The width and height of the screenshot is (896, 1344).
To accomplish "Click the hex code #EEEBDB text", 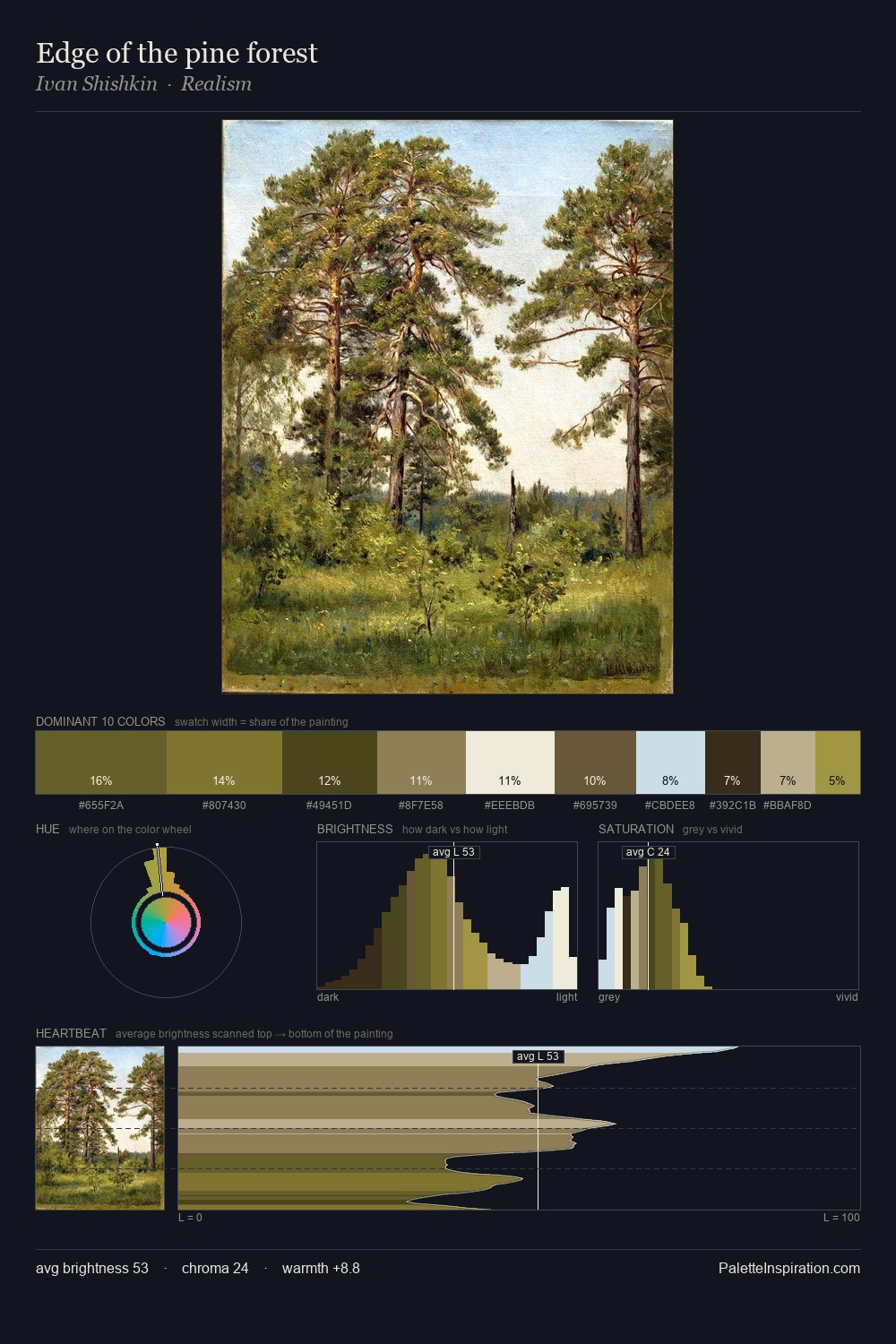I will click(x=510, y=805).
